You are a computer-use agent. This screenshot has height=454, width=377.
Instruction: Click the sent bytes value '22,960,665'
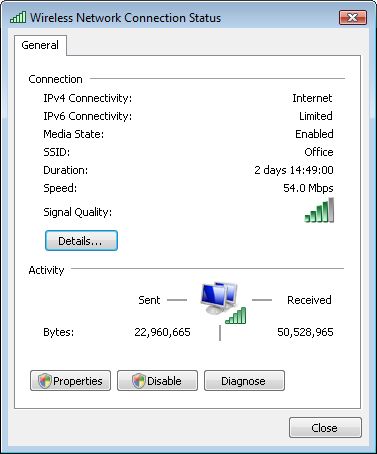click(162, 332)
